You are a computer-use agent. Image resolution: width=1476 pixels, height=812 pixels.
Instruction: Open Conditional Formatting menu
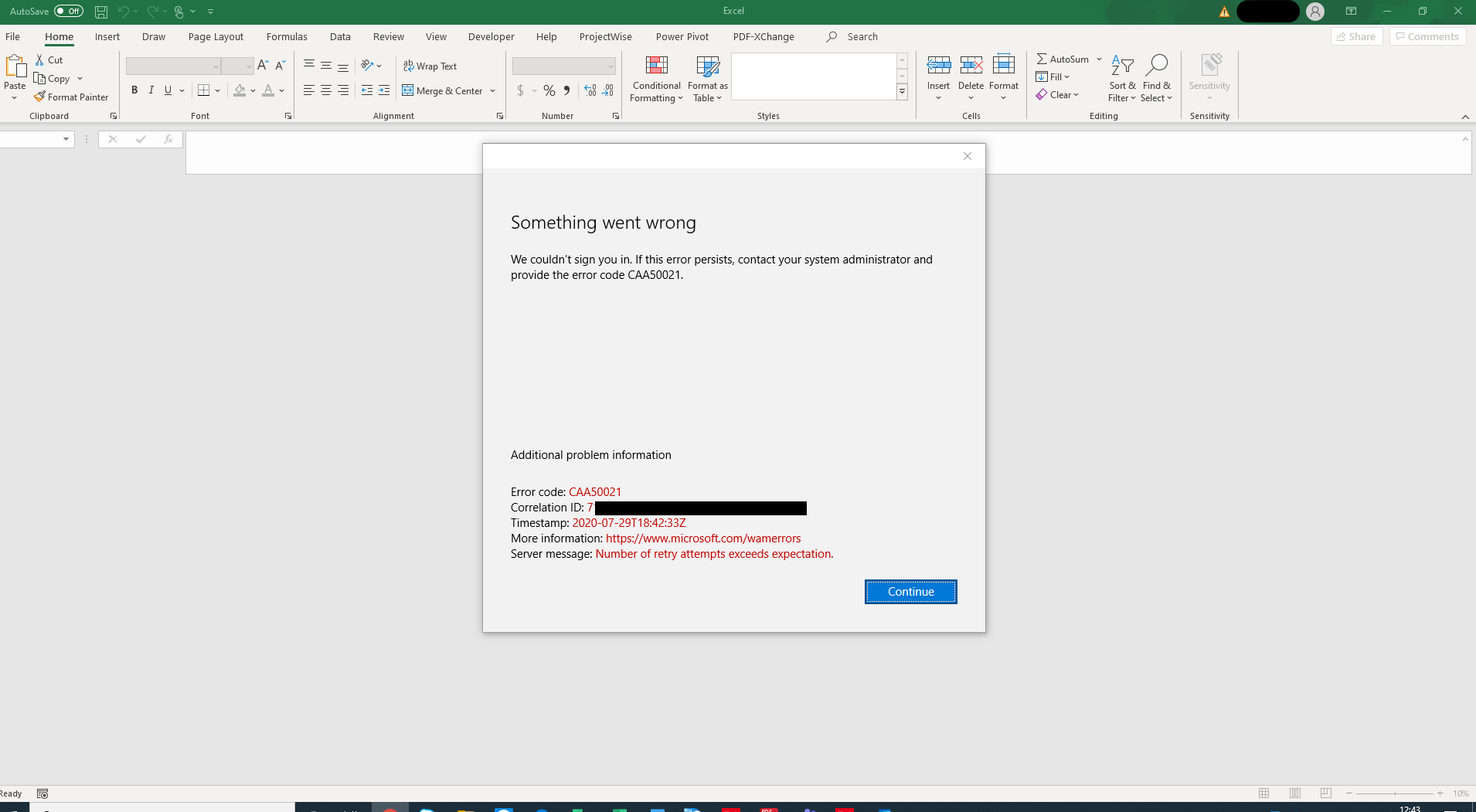656,79
